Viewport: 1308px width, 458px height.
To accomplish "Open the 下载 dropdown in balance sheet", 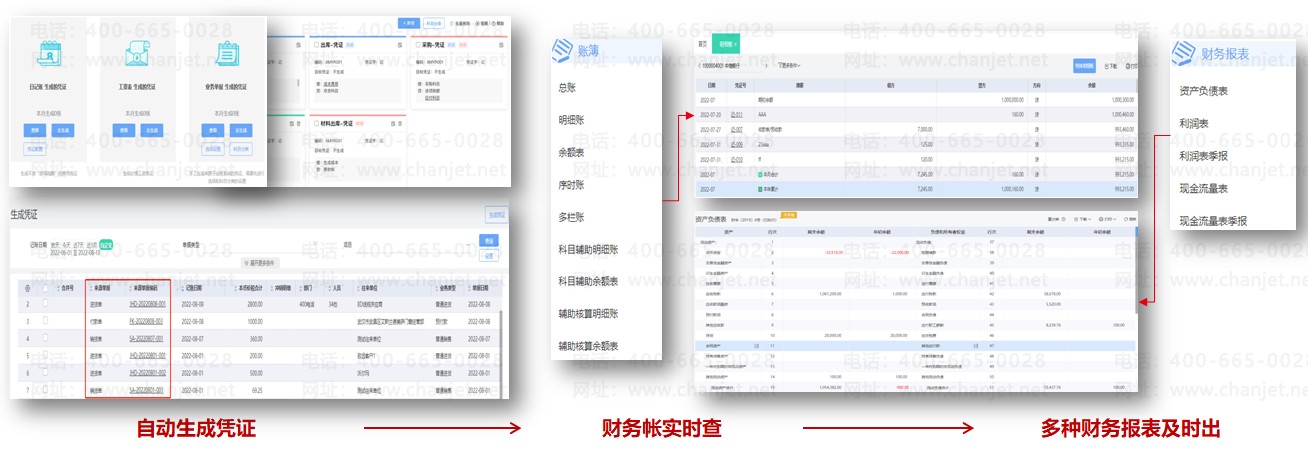I will pos(1085,218).
